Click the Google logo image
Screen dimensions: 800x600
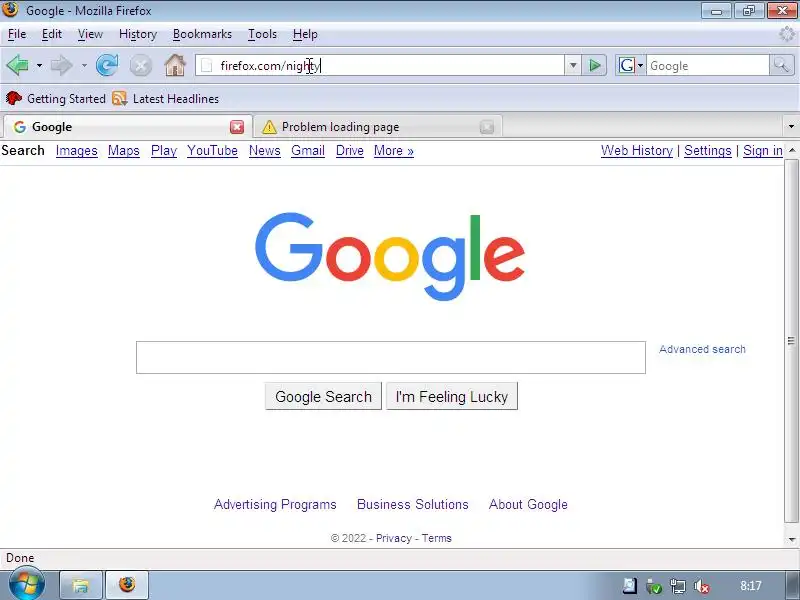point(390,256)
